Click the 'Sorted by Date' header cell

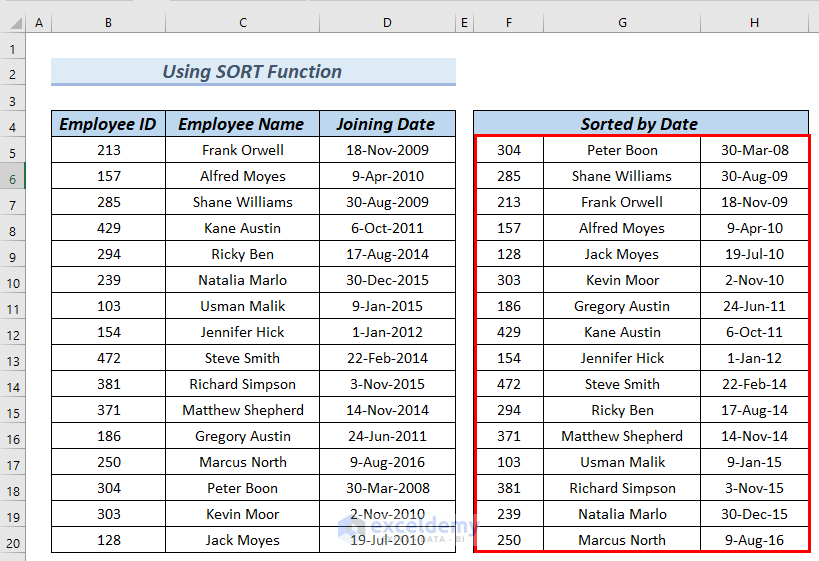(x=641, y=124)
